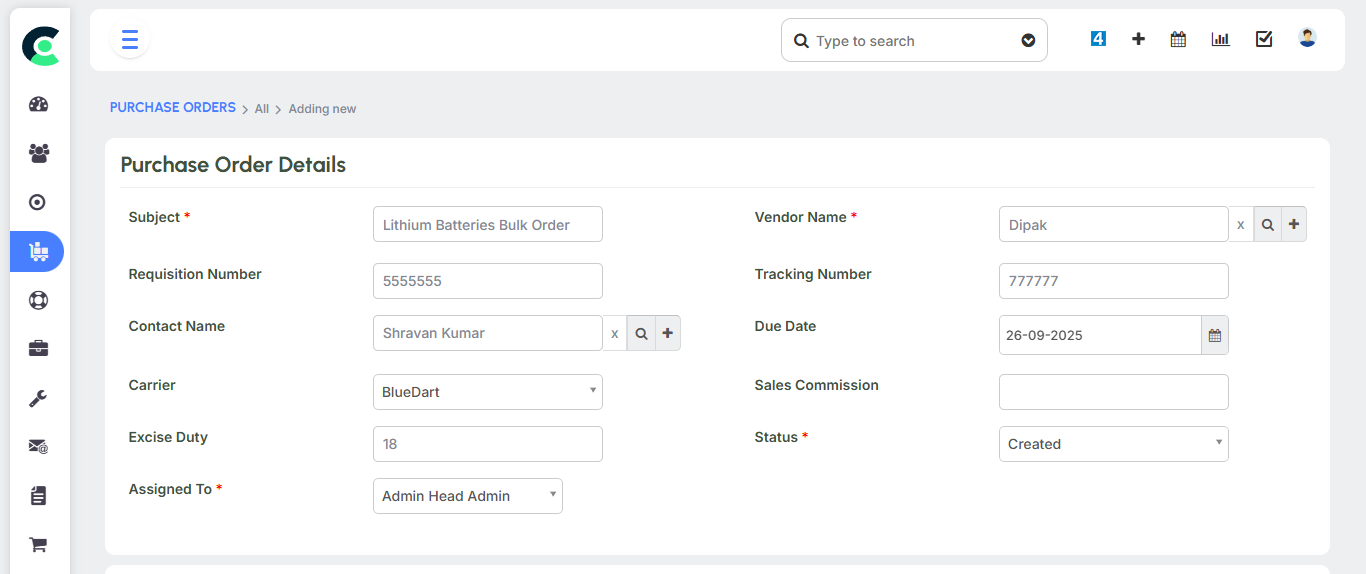1366x574 pixels.
Task: Open the email envelope icon in sidebar
Action: [x=38, y=447]
